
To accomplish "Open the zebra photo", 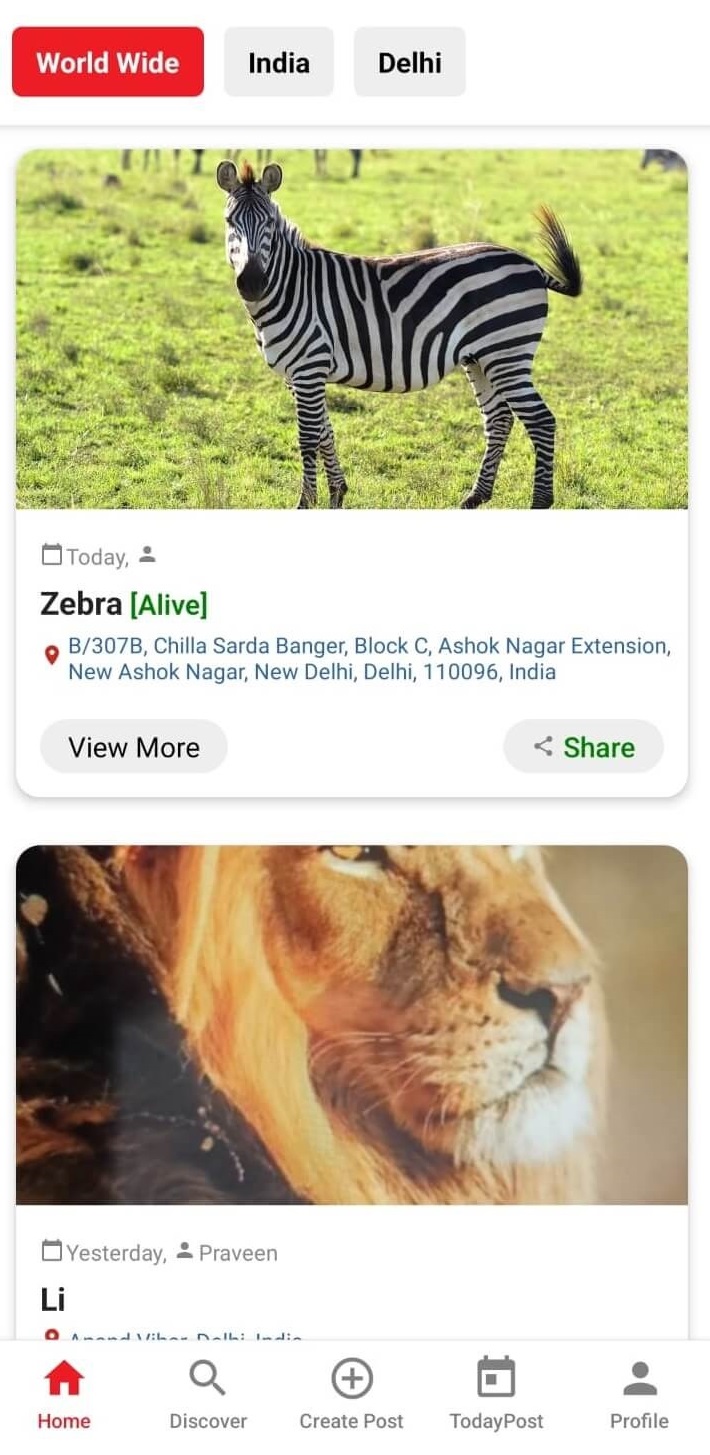I will [x=352, y=329].
